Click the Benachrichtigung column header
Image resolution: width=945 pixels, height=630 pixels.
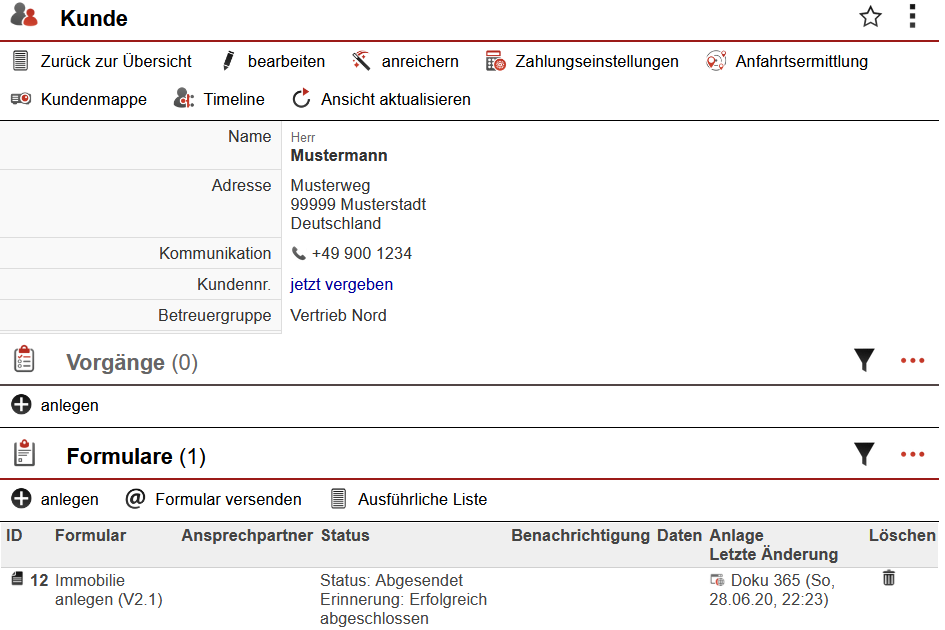580,535
